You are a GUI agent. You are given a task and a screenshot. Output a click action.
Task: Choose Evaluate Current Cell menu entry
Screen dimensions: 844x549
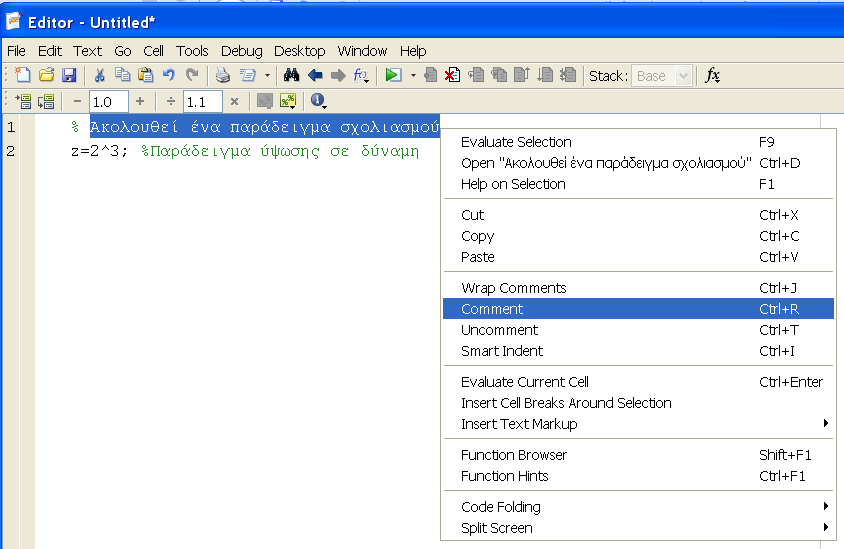[x=638, y=382]
